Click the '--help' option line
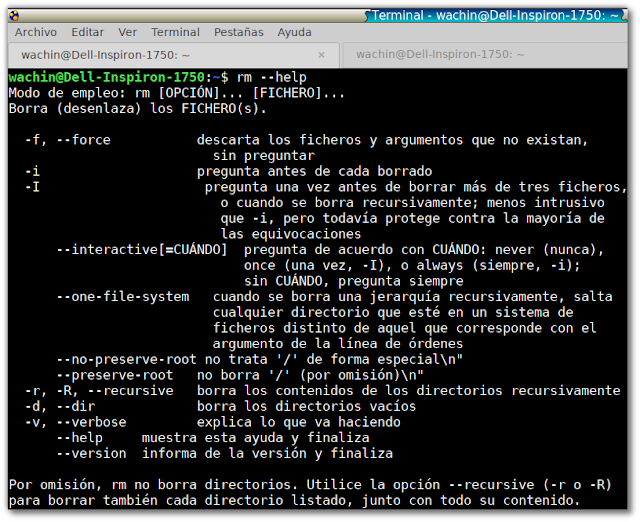This screenshot has width=640, height=522. (x=213, y=438)
